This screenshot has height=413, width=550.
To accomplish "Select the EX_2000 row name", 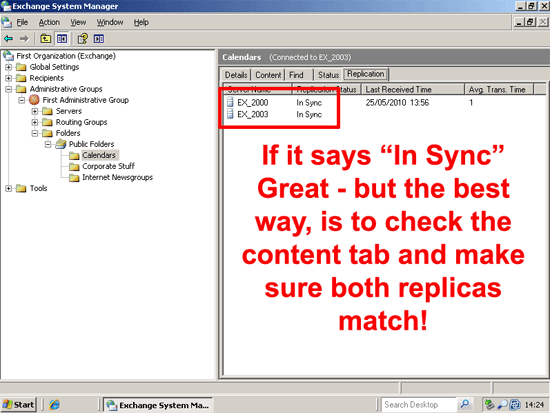I will point(253,102).
